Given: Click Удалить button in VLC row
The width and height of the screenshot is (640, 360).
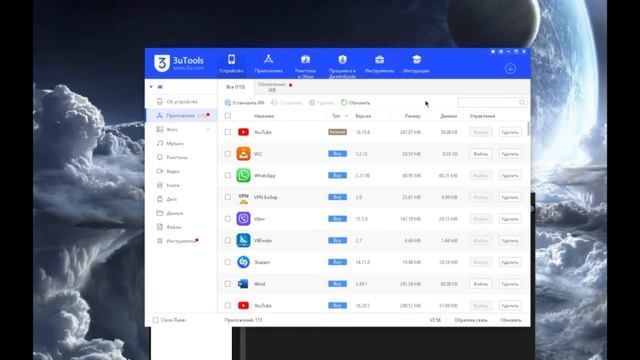Looking at the screenshot, I should click(510, 154).
